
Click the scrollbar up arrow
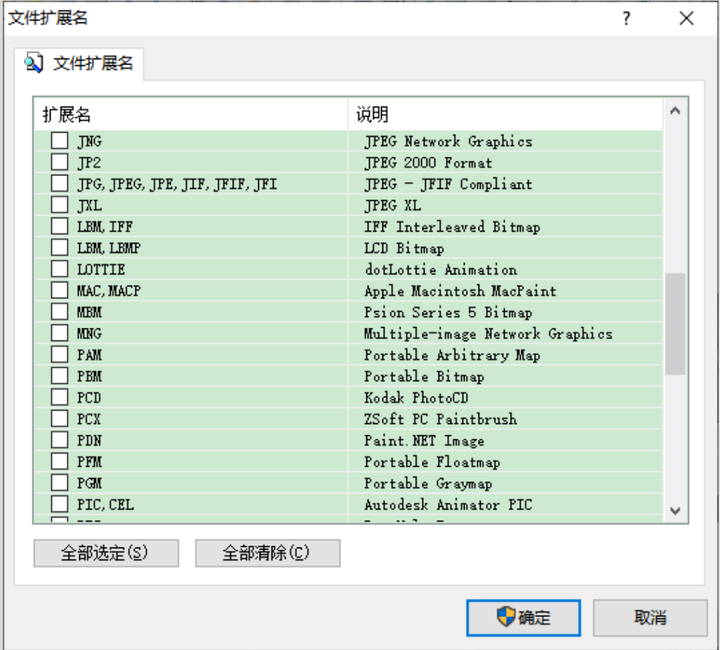pyautogui.click(x=675, y=111)
